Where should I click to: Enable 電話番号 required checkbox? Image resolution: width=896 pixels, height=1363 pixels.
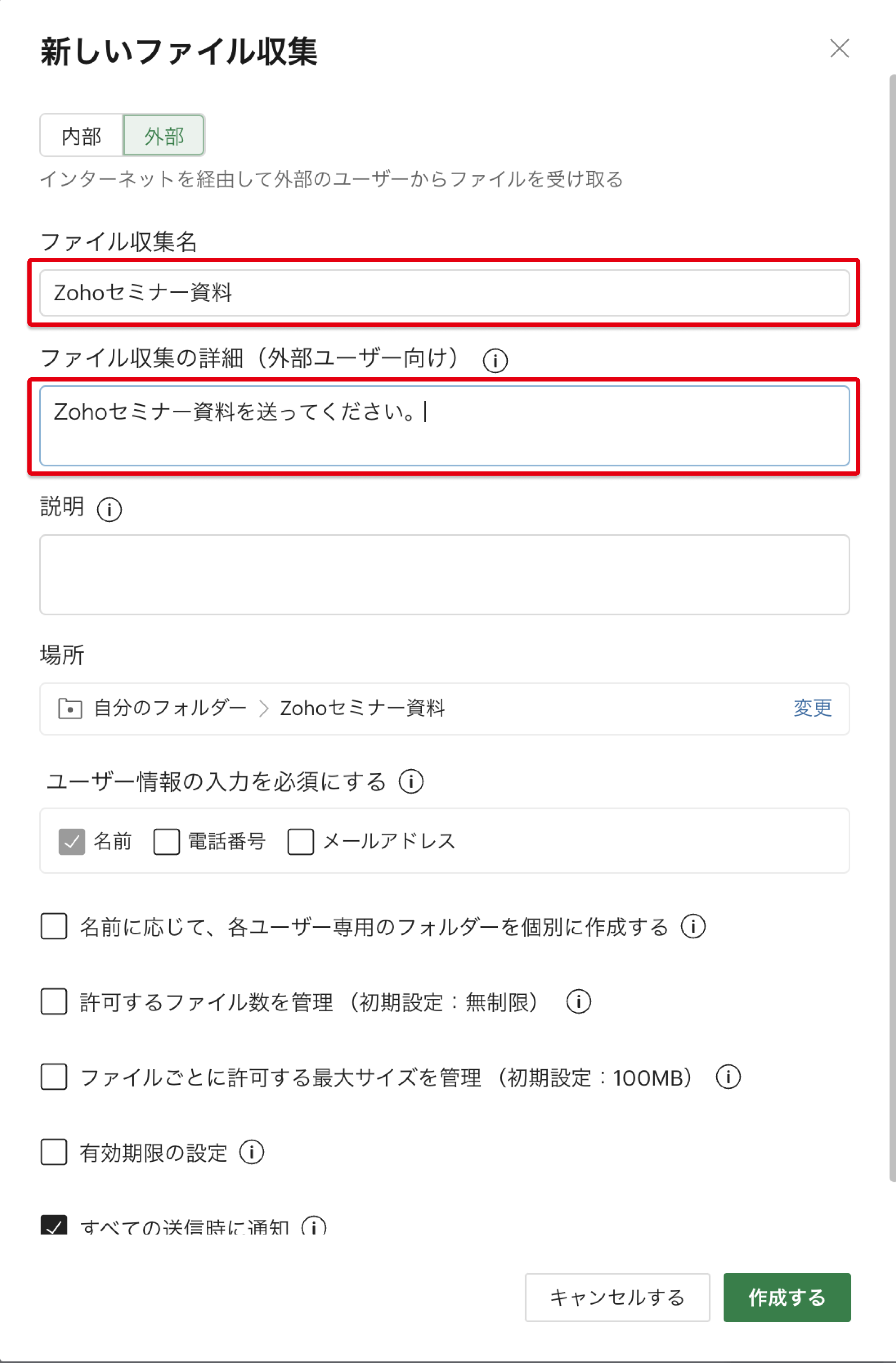pyautogui.click(x=167, y=841)
